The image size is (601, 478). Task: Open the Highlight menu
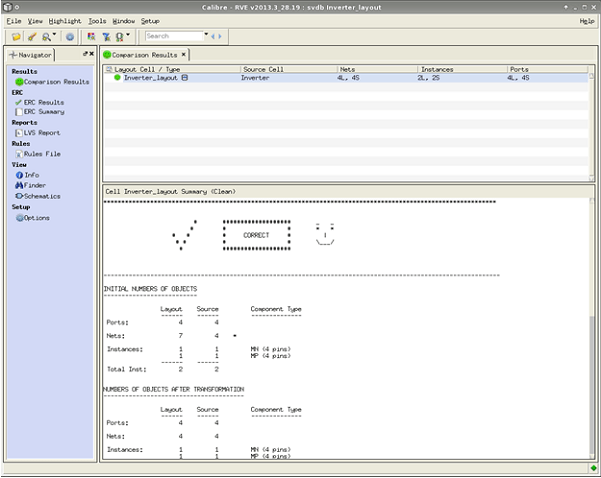(65, 20)
